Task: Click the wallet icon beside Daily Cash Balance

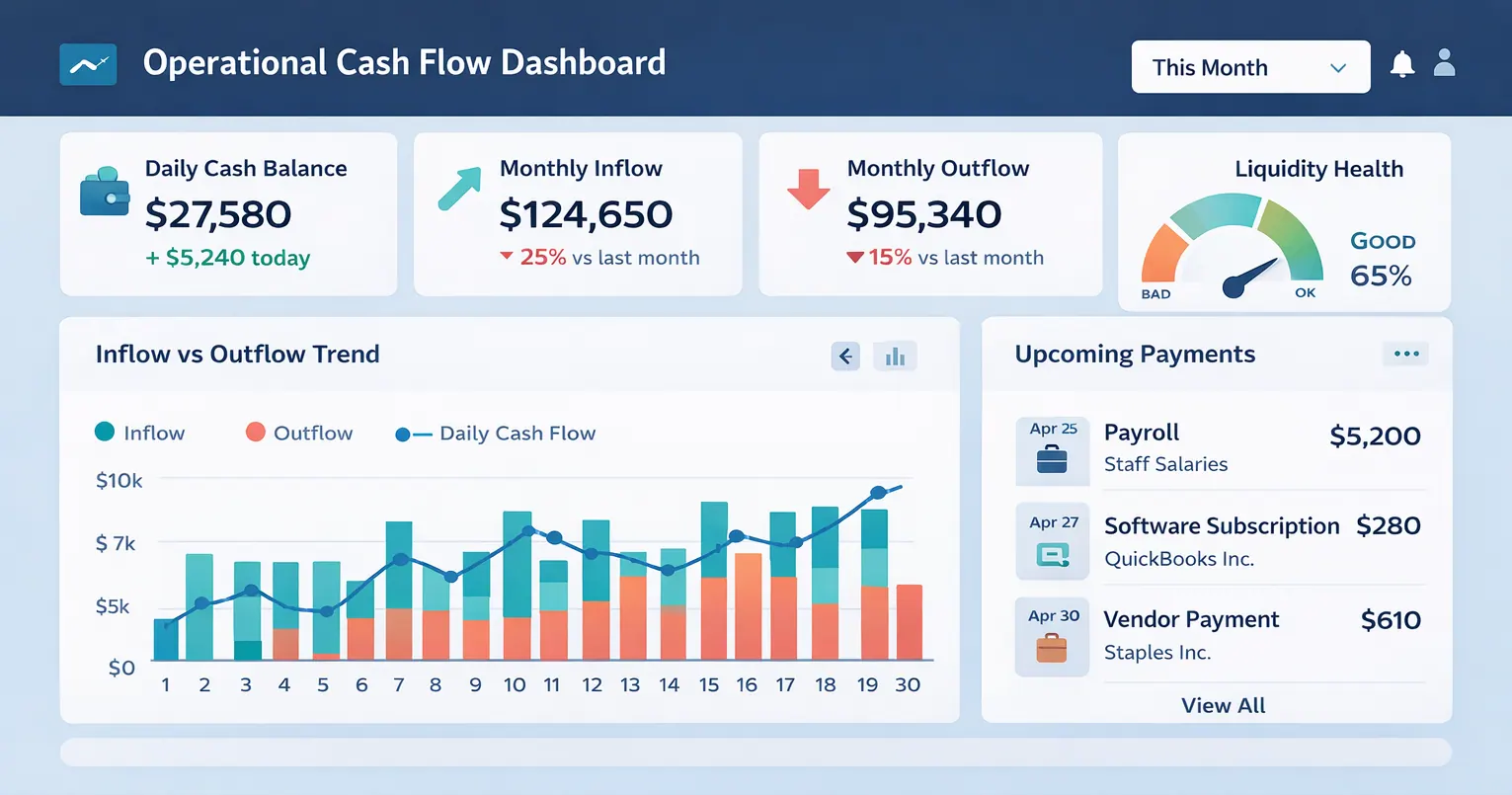Action: pyautogui.click(x=103, y=193)
